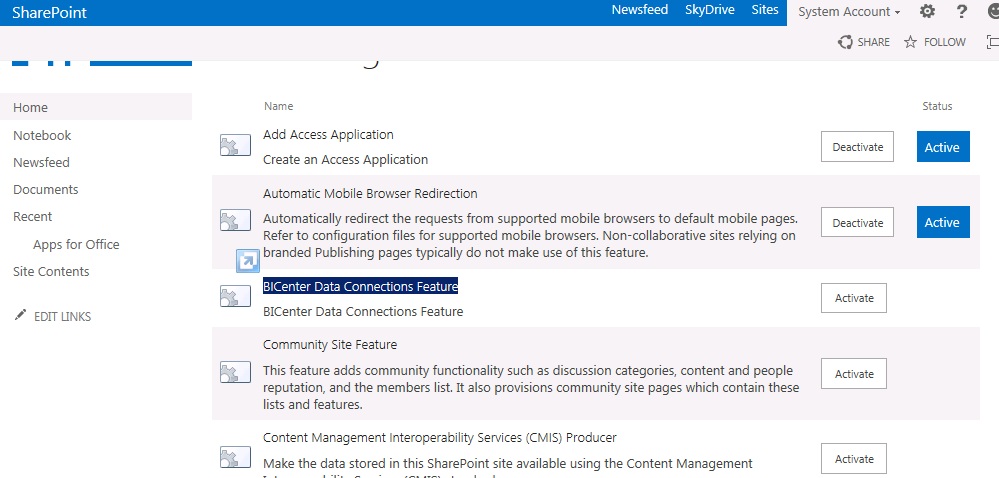This screenshot has height=478, width=999.
Task: Click the Add Access Application feature icon
Action: click(x=235, y=147)
